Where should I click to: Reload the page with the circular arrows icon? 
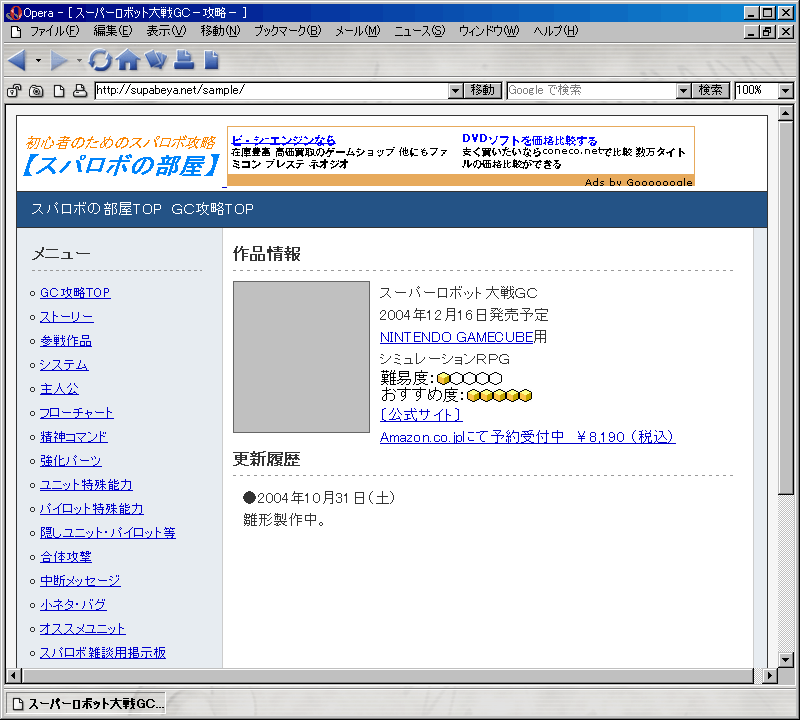(x=100, y=60)
